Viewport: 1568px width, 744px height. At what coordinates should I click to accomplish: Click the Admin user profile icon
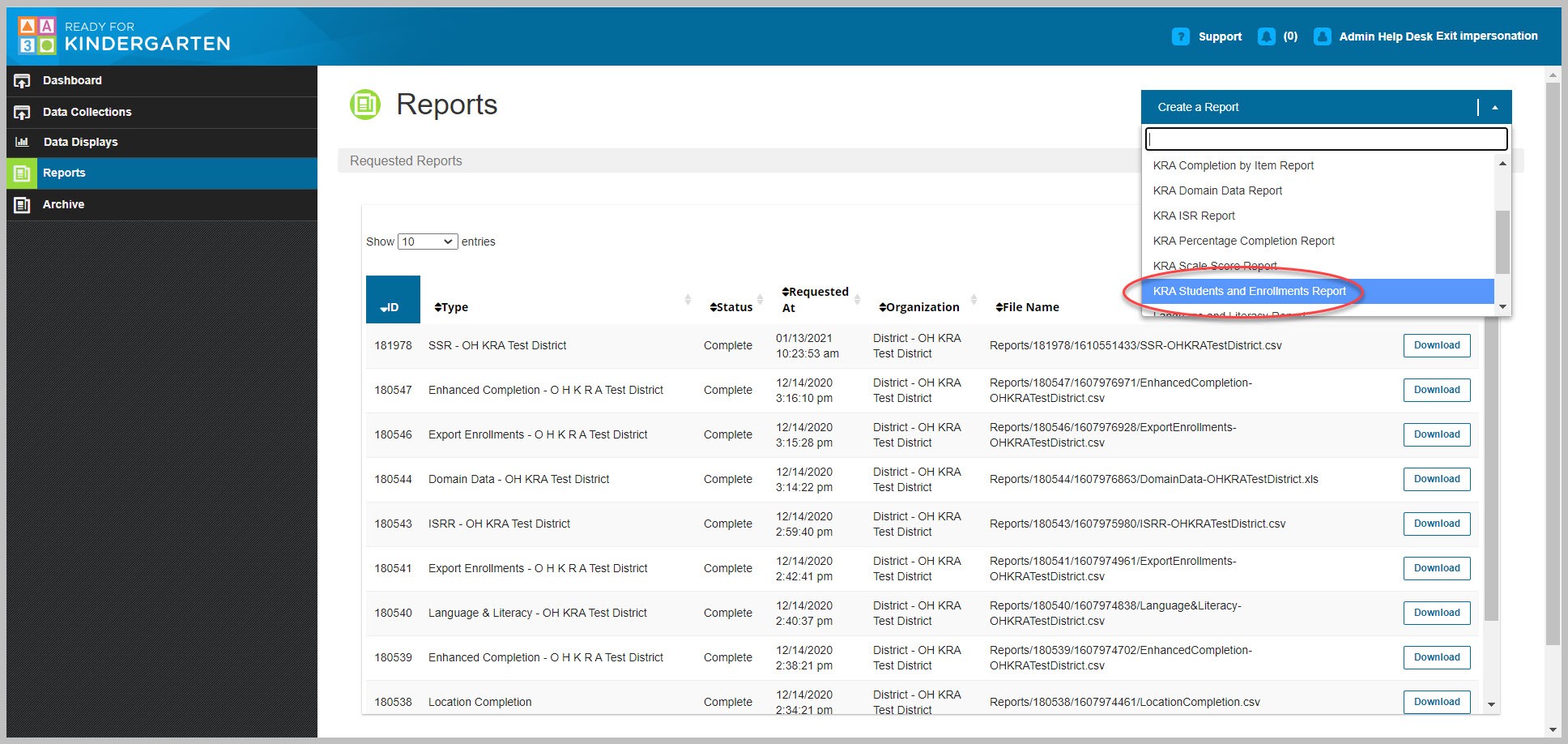point(1323,36)
